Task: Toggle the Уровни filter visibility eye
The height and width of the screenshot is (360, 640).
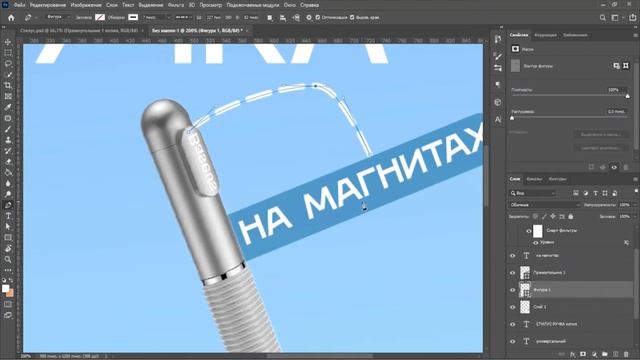Action: click(536, 242)
